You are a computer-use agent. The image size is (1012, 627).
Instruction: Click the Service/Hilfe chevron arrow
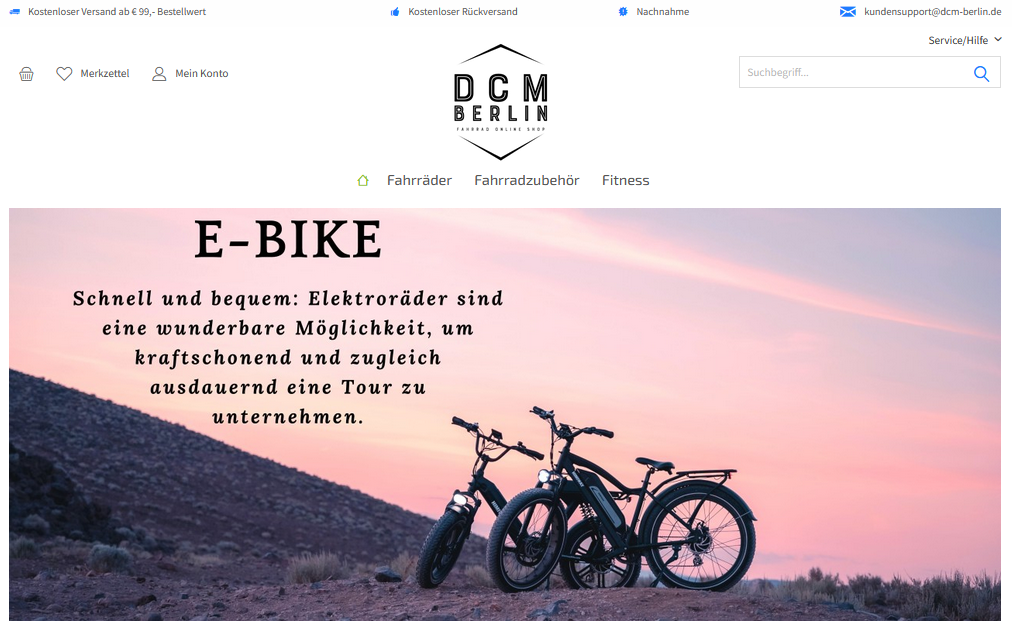[x=998, y=39]
